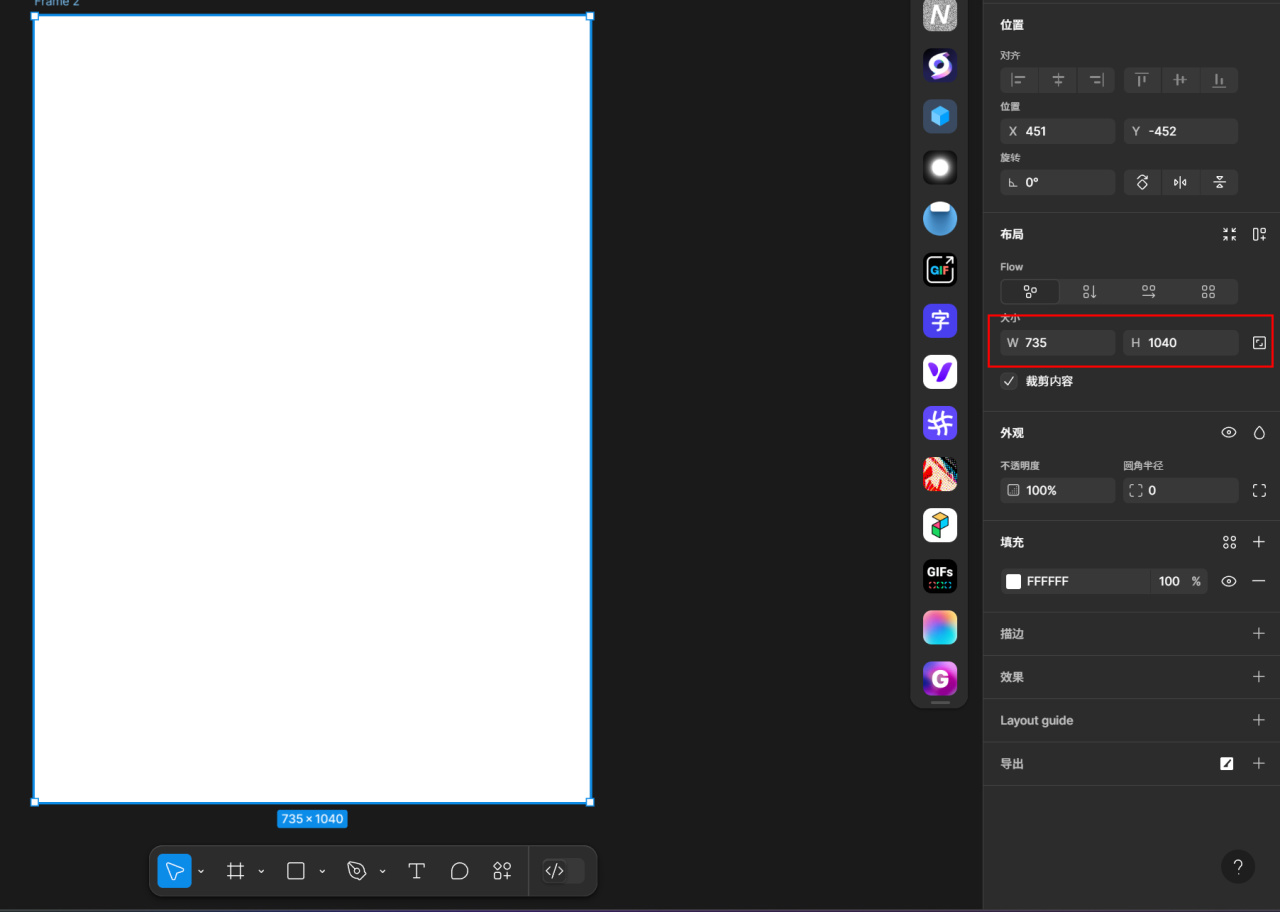Edit the opacity field 100%
Viewport: 1280px width, 912px height.
coord(1058,490)
